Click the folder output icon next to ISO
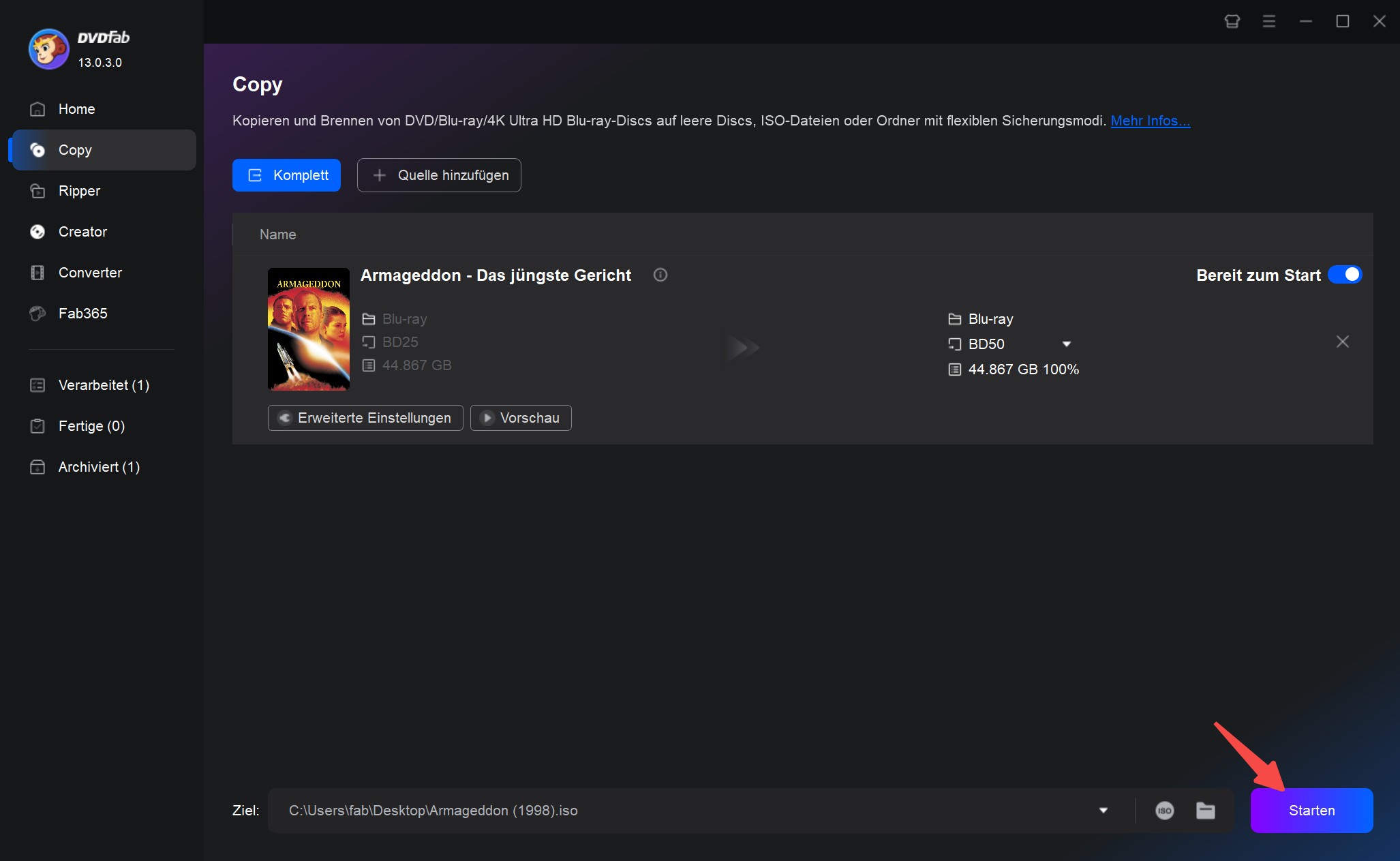The width and height of the screenshot is (1400, 861). pos(1206,811)
